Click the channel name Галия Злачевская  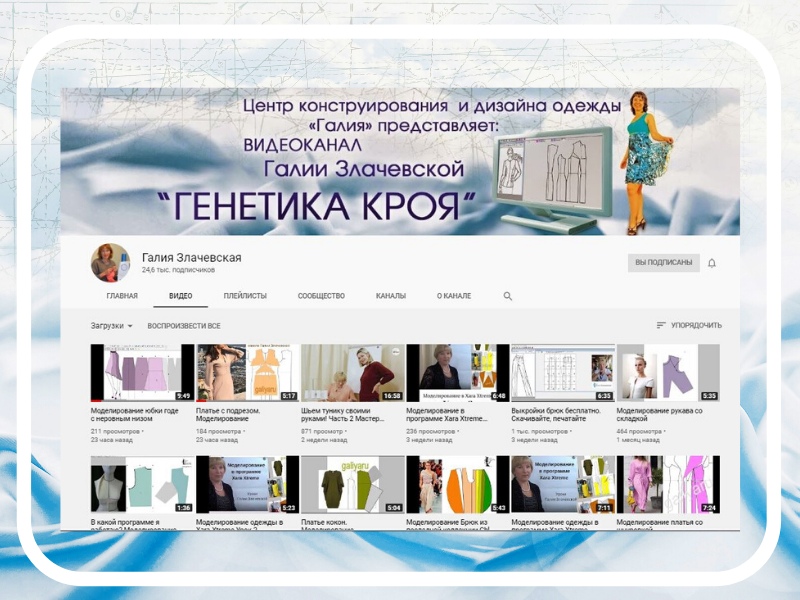[x=191, y=258]
